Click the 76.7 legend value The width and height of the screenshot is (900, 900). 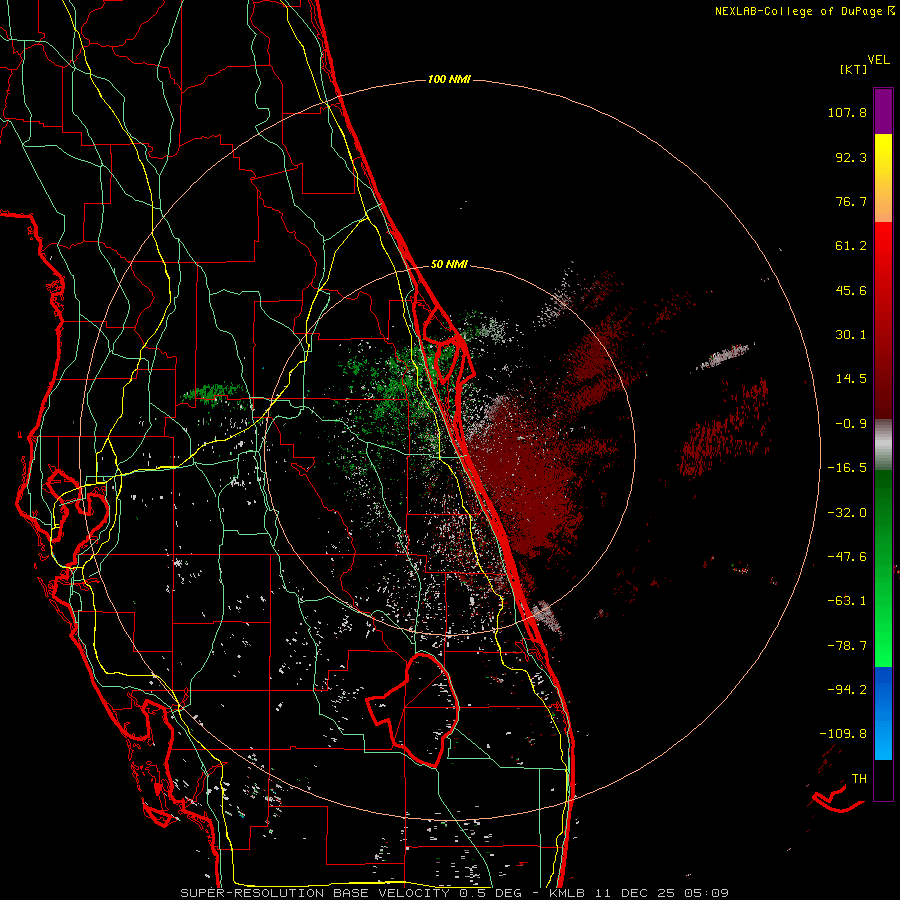click(x=851, y=201)
